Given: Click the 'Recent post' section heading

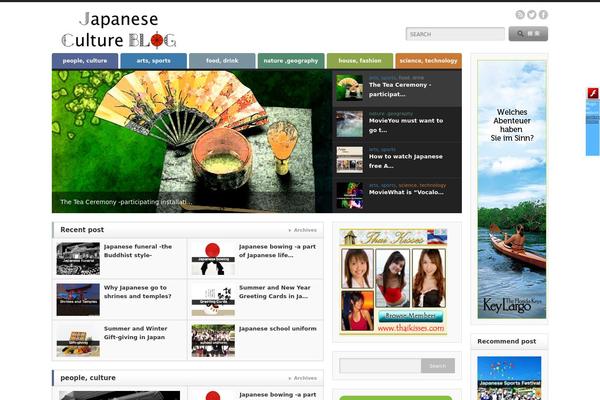Looking at the screenshot, I should click(x=82, y=230).
